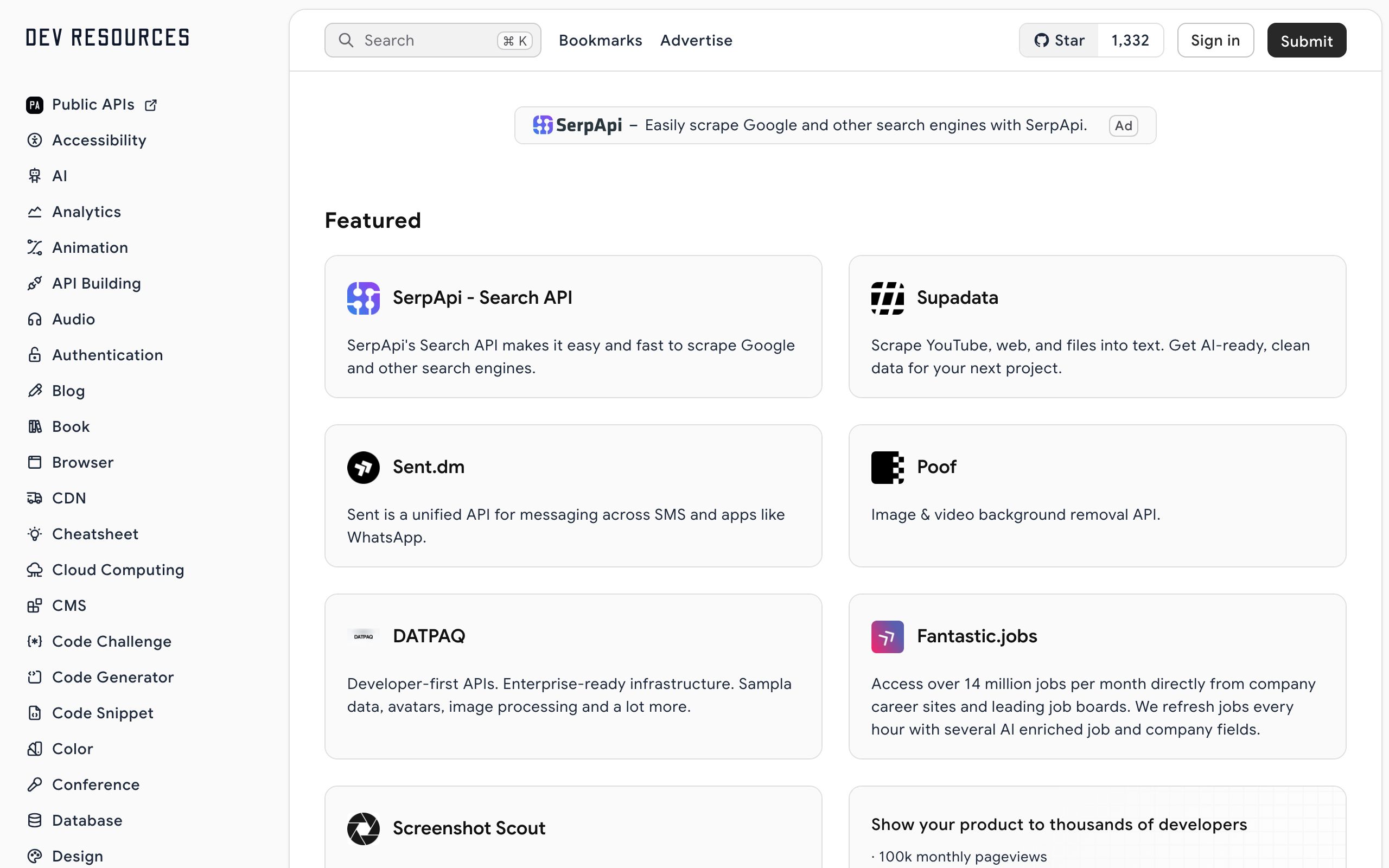Click the Color swatch-book icon
Screen dimensions: 1389x868
[34, 749]
